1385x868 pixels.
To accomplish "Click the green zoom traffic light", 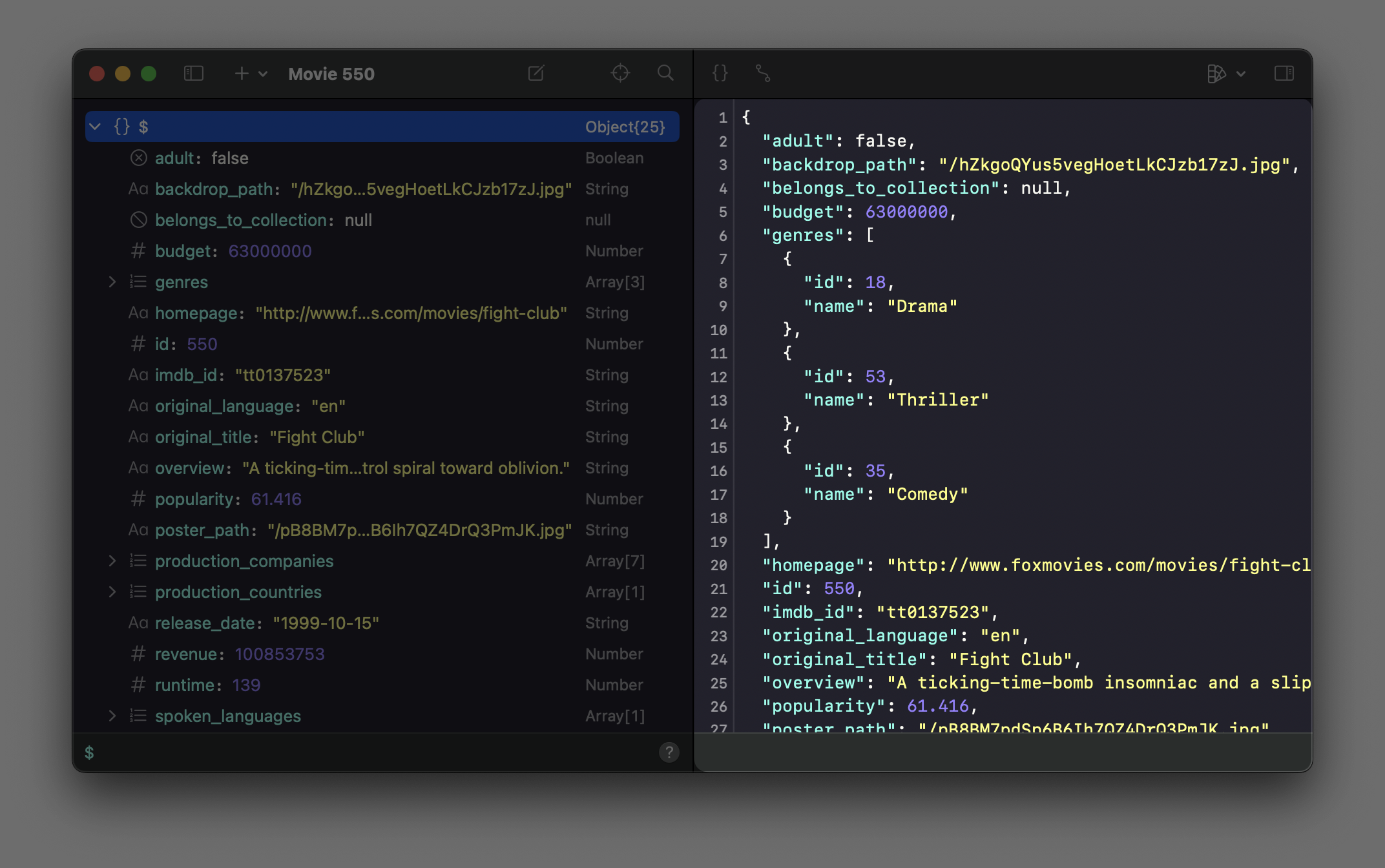I will 149,74.
